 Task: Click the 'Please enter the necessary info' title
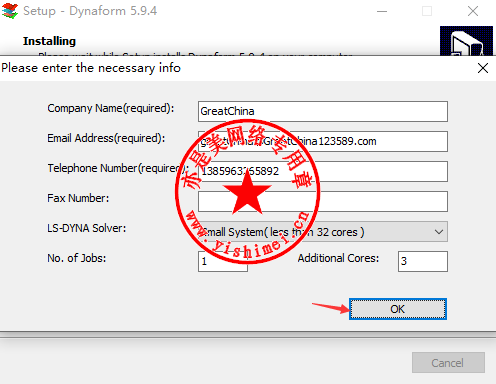[91, 68]
